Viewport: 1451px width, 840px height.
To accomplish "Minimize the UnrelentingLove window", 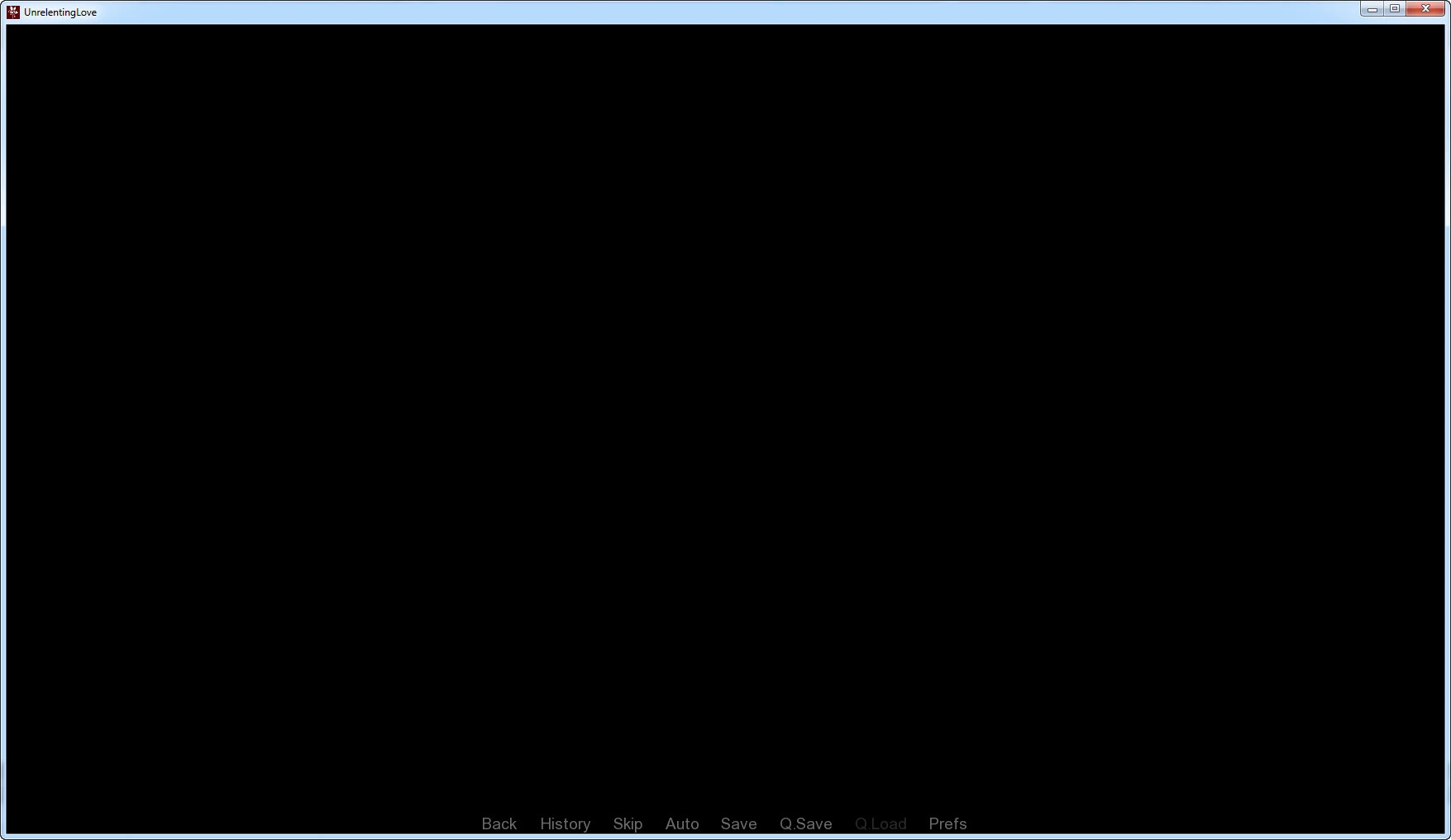I will (x=1372, y=9).
